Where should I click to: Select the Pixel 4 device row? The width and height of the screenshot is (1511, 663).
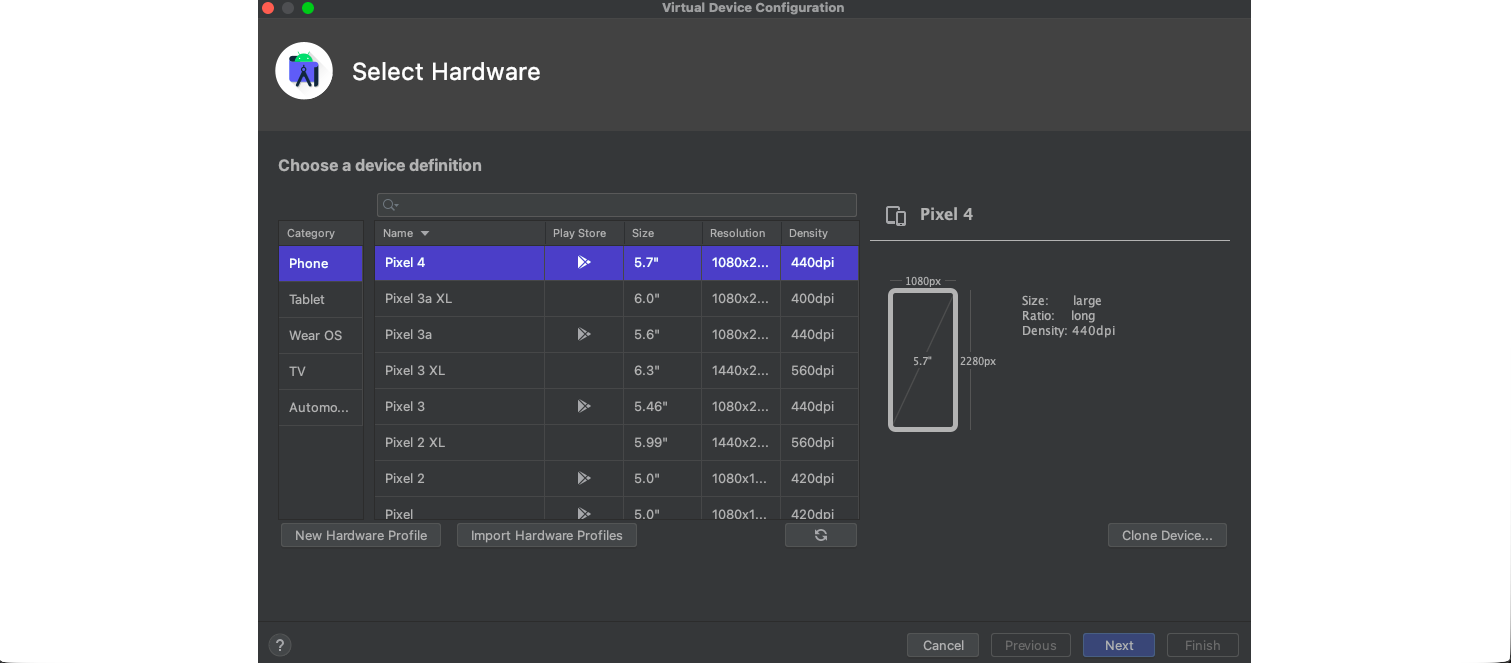coord(617,263)
